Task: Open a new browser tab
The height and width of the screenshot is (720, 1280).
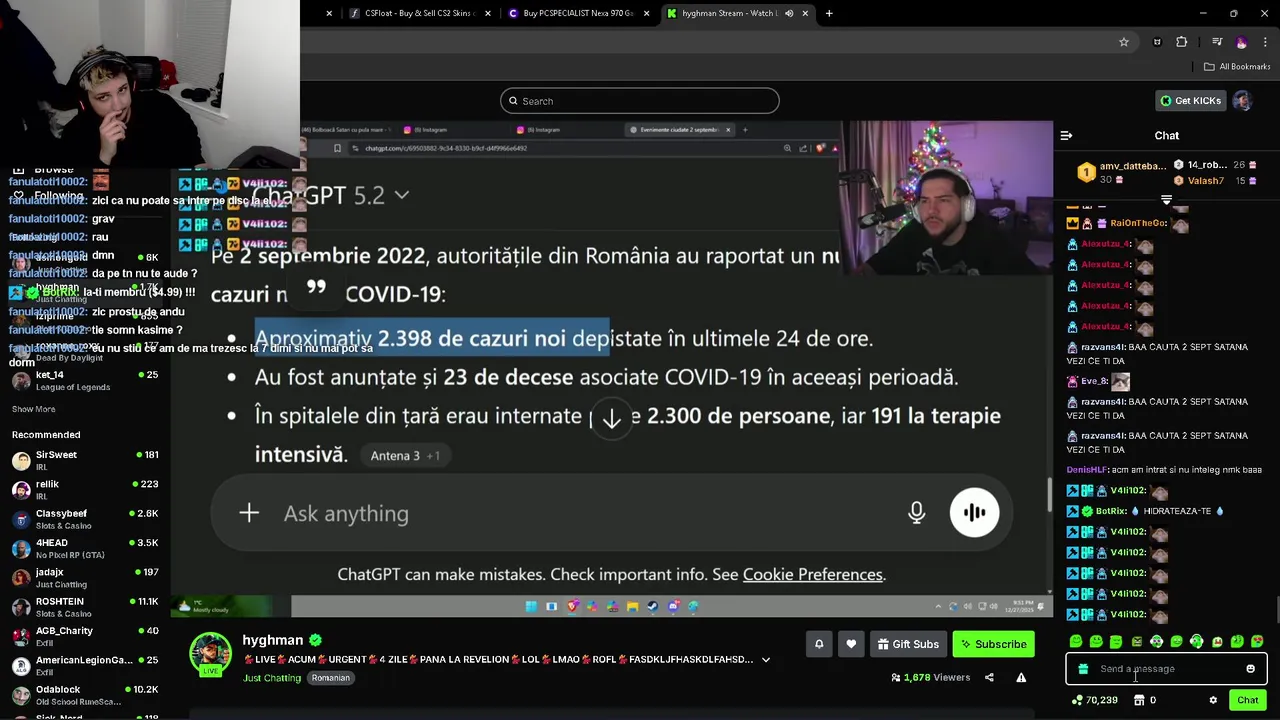Action: point(829,13)
